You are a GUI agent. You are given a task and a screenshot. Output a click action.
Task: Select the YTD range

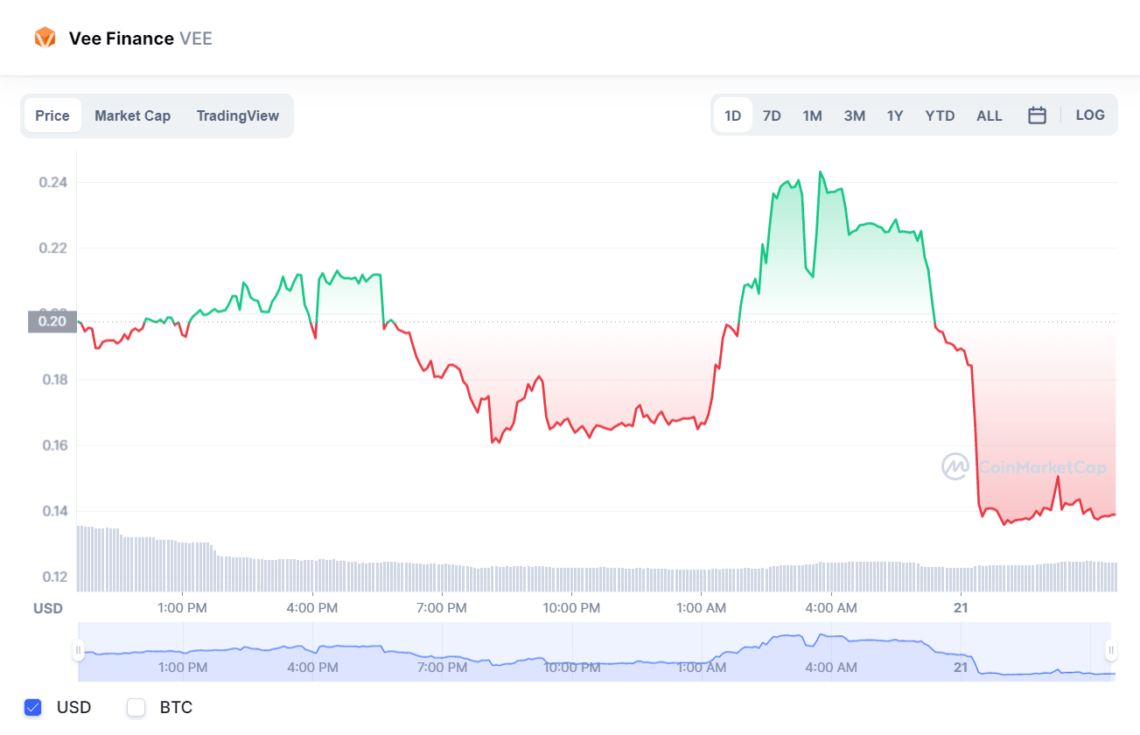click(939, 115)
